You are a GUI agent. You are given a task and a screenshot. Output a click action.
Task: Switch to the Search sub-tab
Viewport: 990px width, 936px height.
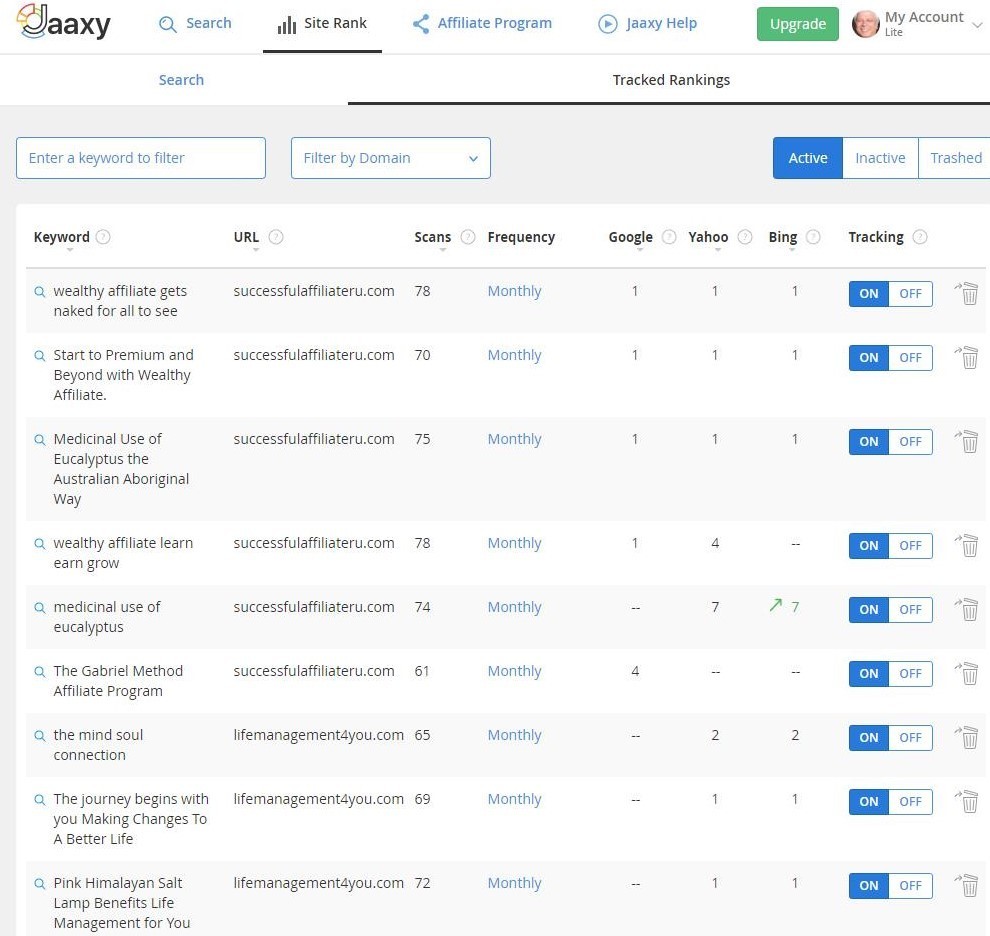181,80
